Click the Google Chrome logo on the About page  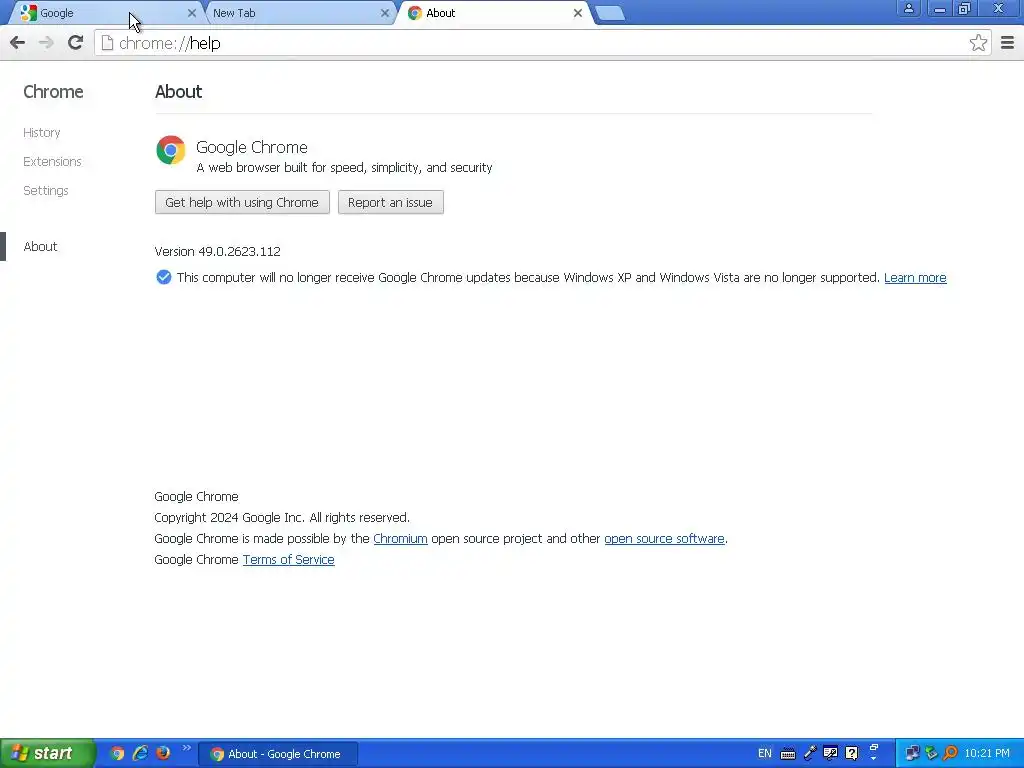tap(170, 150)
